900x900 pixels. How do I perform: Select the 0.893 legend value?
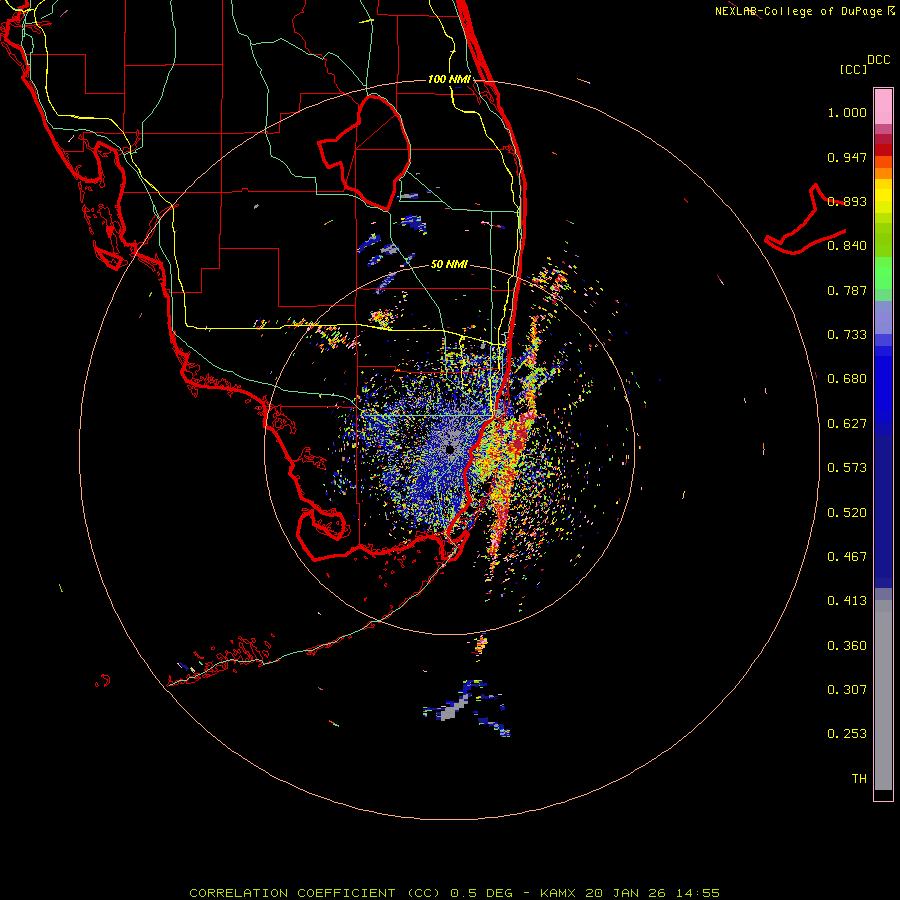click(847, 201)
